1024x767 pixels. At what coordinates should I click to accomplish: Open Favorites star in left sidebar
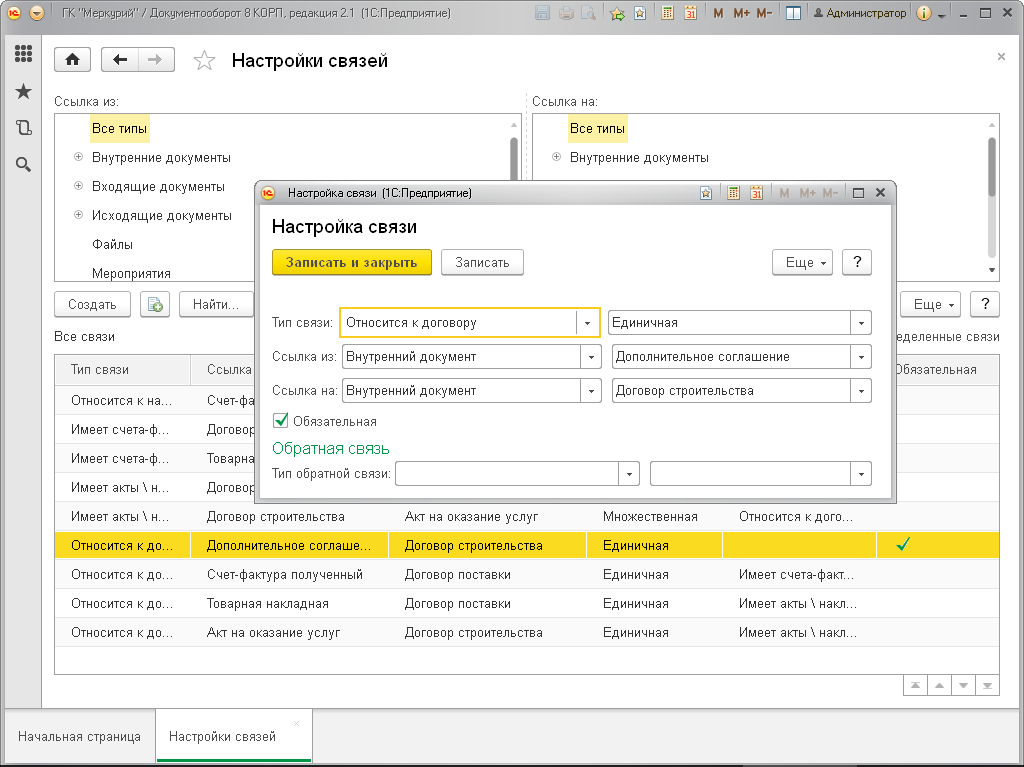click(x=24, y=91)
